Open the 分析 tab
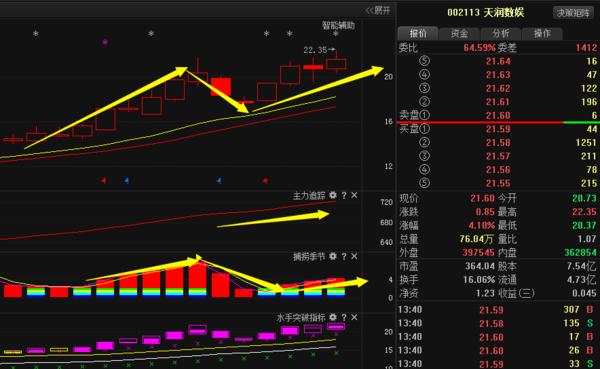Viewport: 600px width, 369px height. click(x=501, y=34)
